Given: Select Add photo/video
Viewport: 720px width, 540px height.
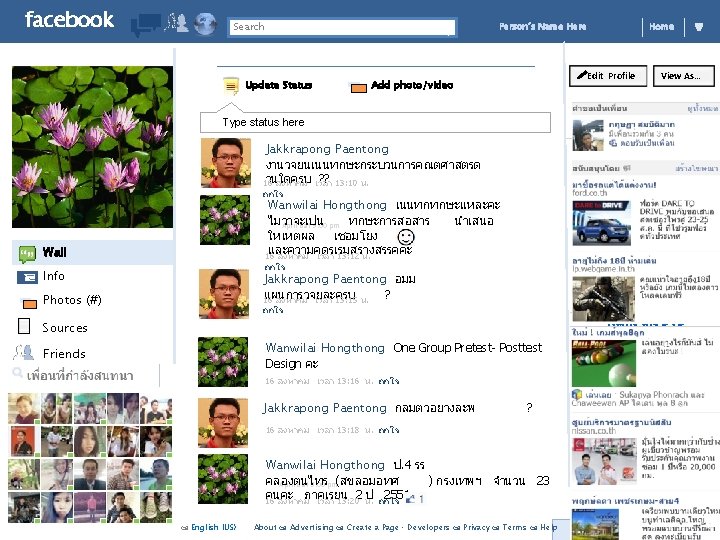Looking at the screenshot, I should click(x=412, y=85).
